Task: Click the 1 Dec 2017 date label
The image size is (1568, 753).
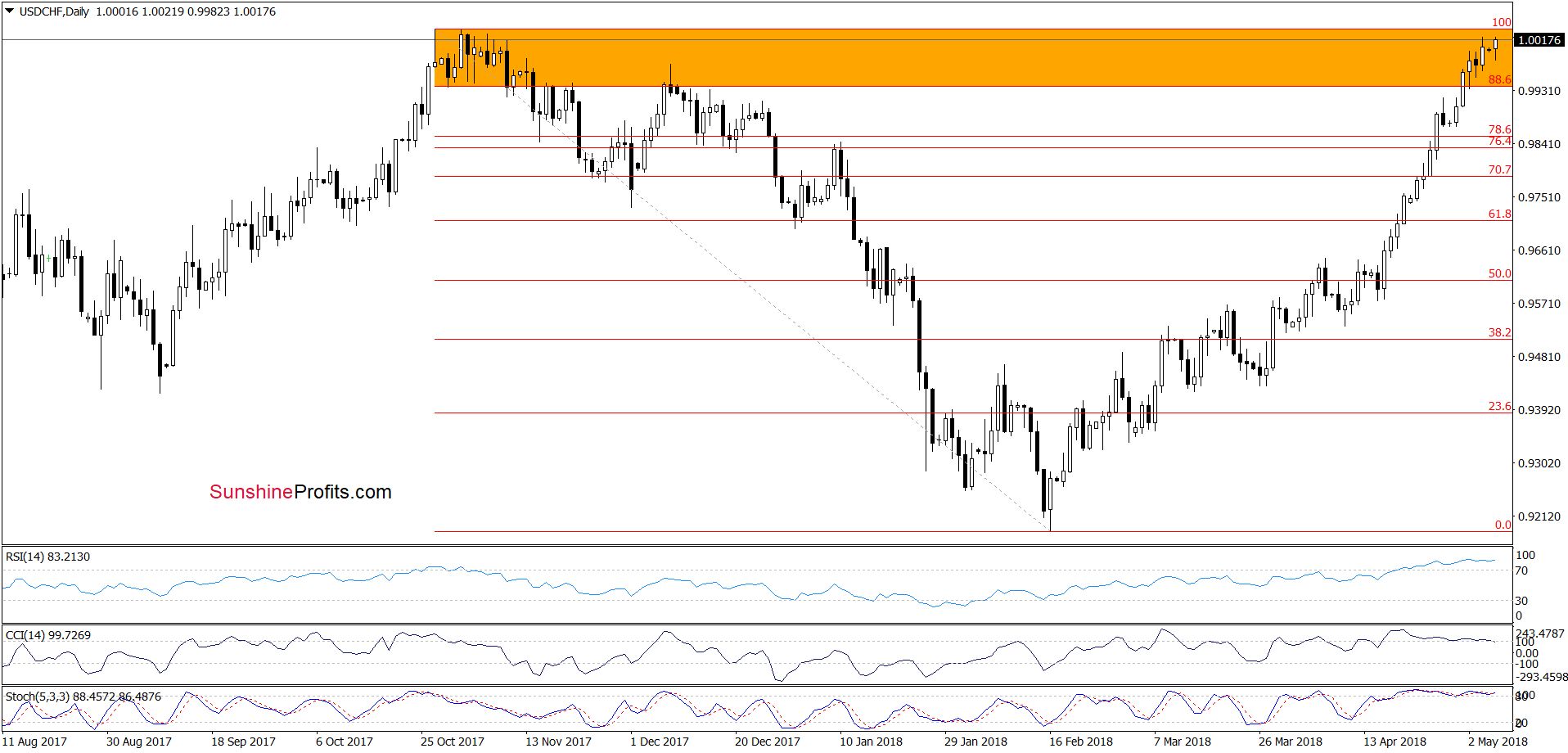Action: pyautogui.click(x=660, y=742)
